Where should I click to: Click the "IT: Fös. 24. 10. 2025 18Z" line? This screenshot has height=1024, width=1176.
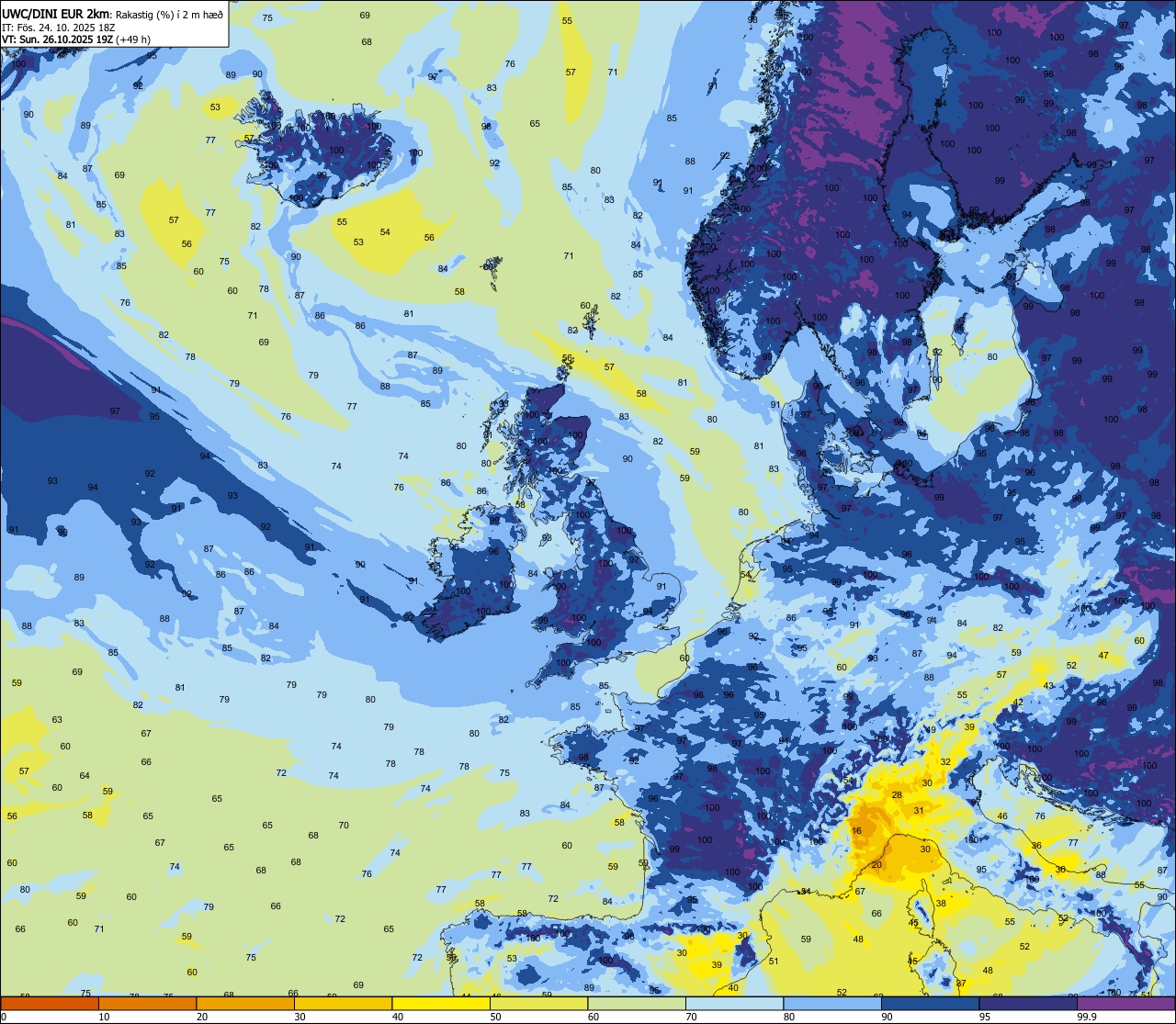pos(59,28)
